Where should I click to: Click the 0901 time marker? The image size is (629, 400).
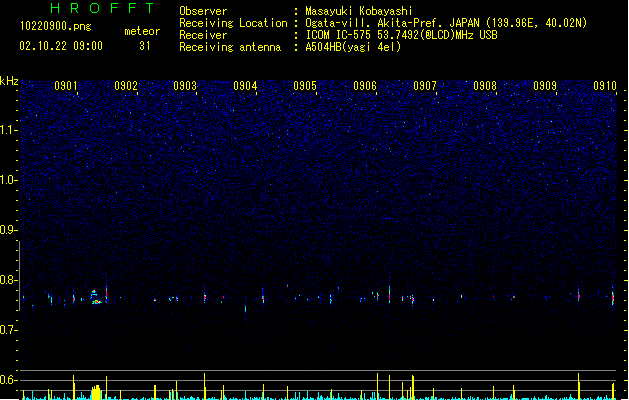pyautogui.click(x=66, y=86)
